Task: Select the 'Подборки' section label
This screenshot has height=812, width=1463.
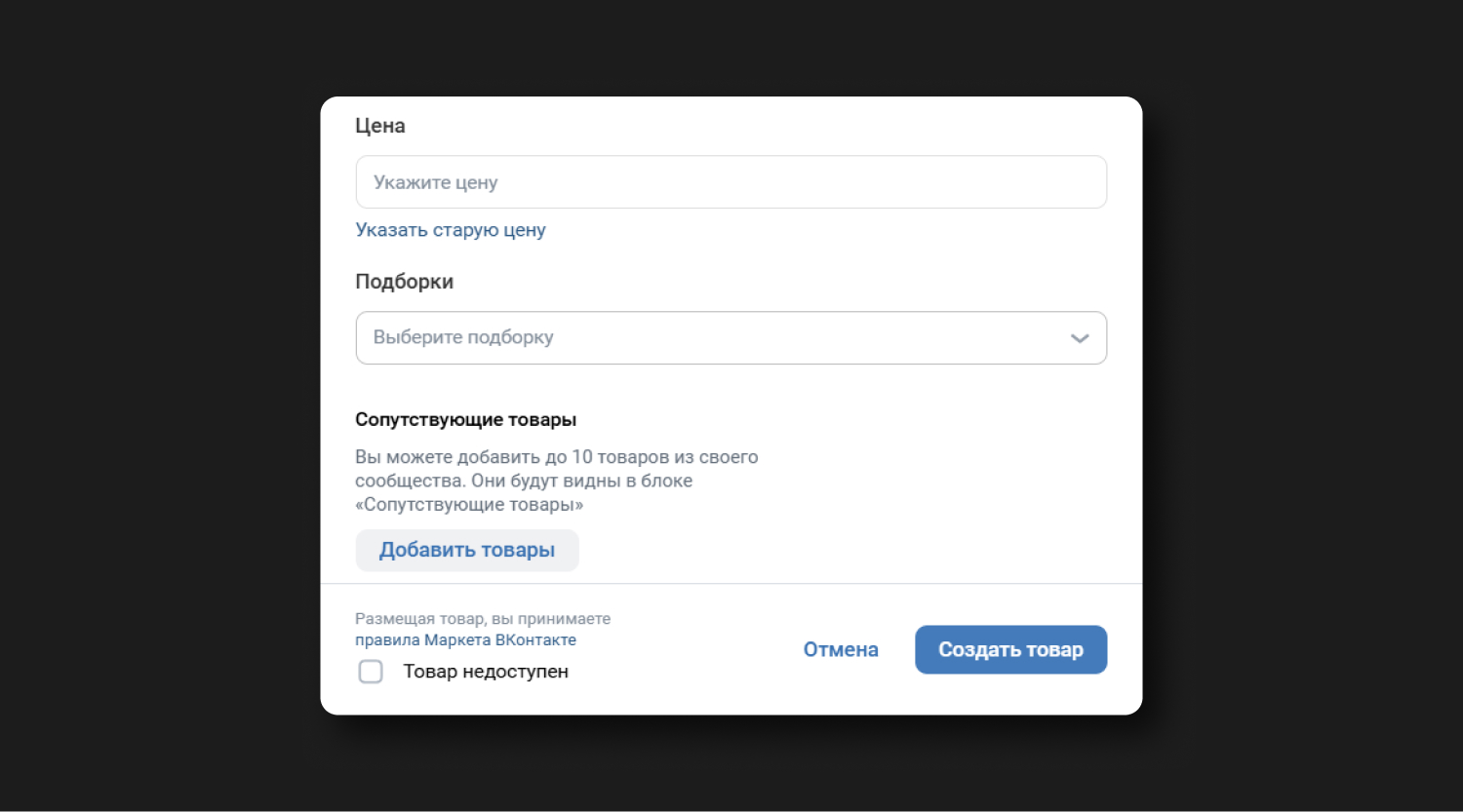Action: 404,282
